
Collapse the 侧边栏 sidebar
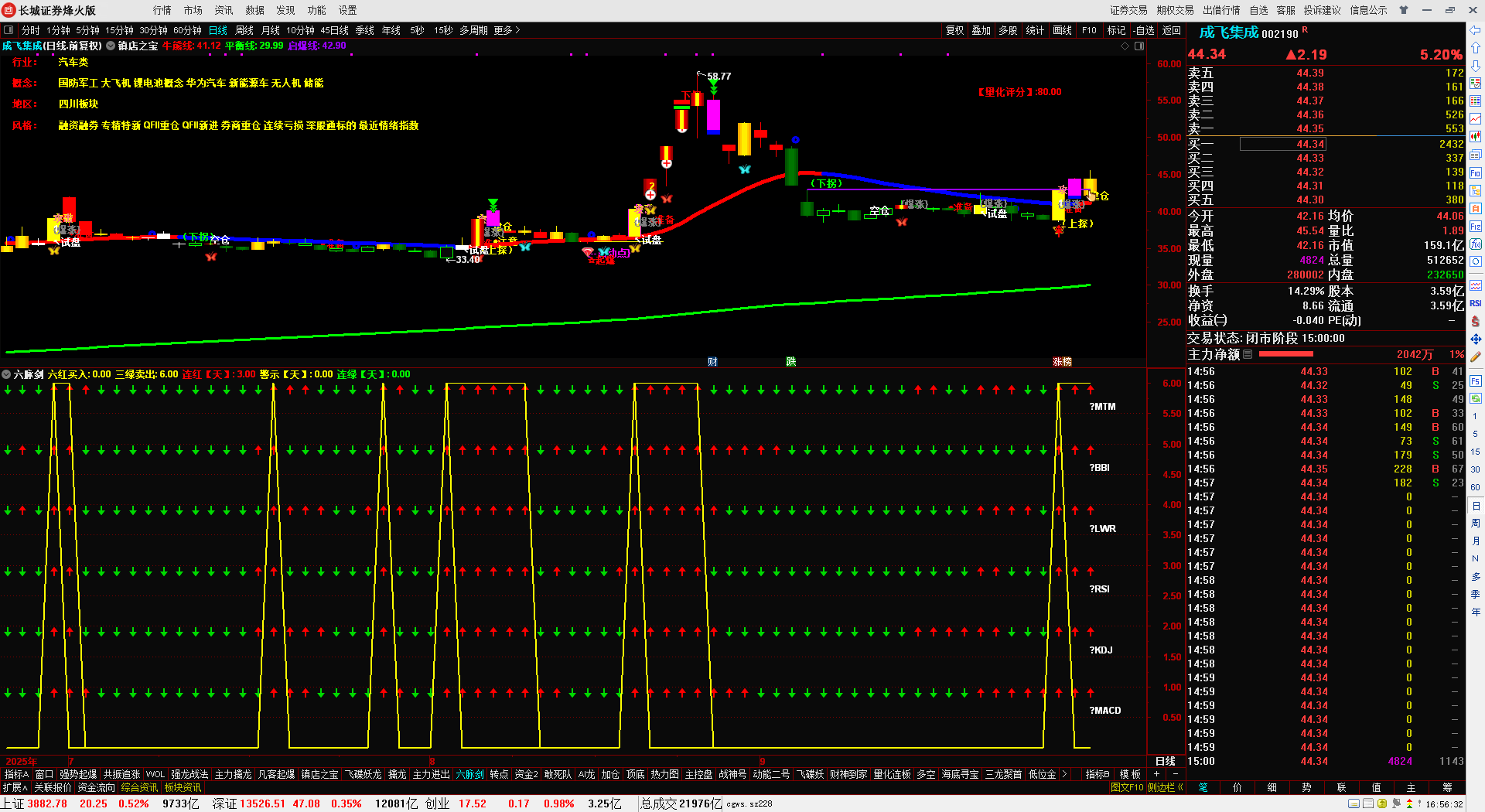click(x=1166, y=787)
